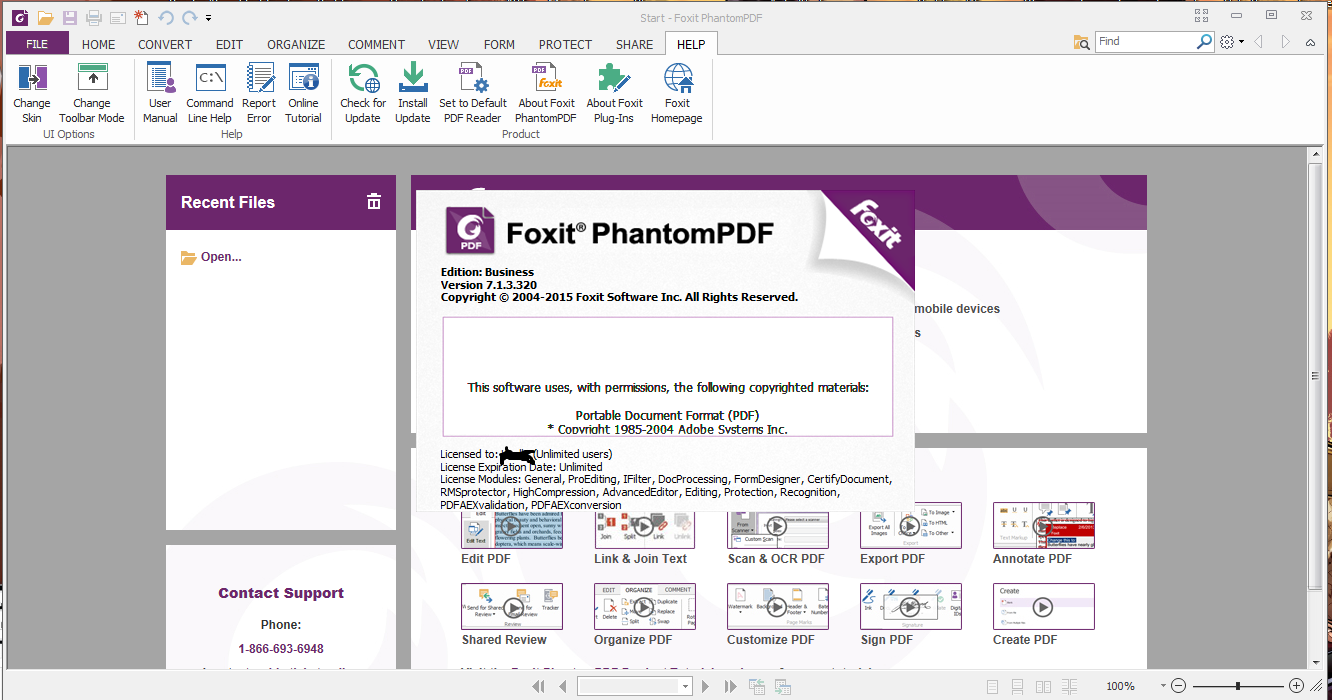Visit the Foxit Homepage
The width and height of the screenshot is (1332, 700).
tap(677, 92)
